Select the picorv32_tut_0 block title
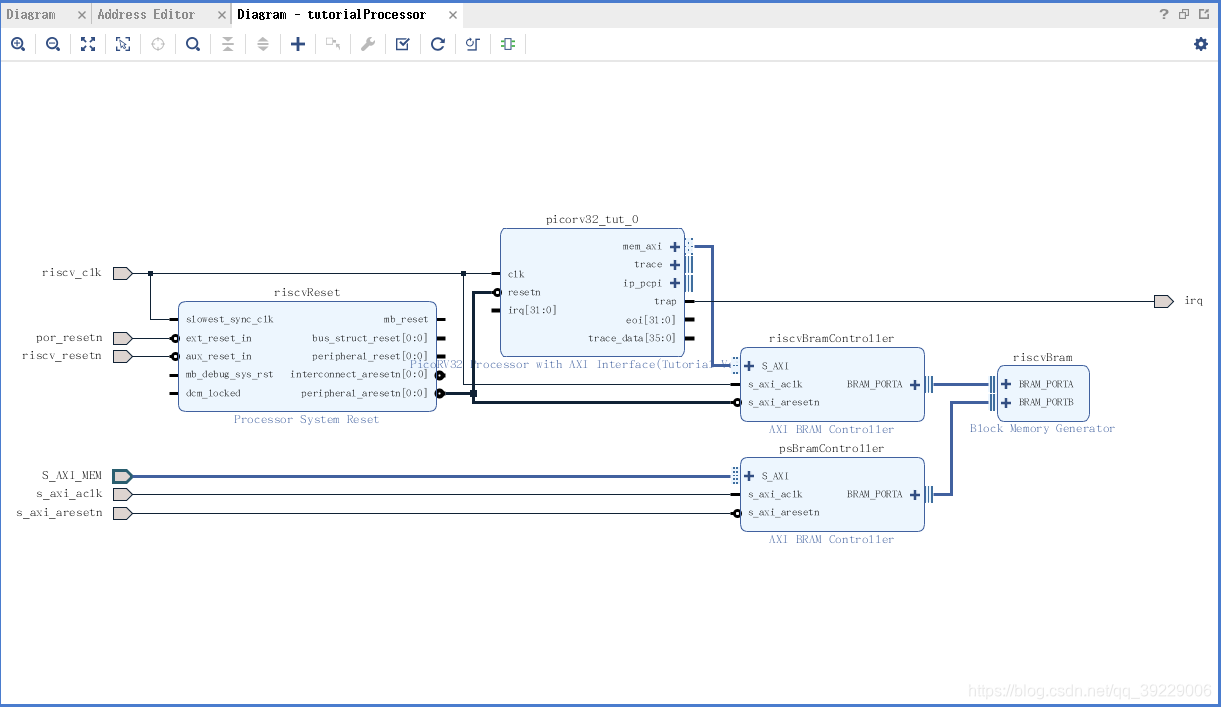This screenshot has height=709, width=1221. click(x=592, y=219)
